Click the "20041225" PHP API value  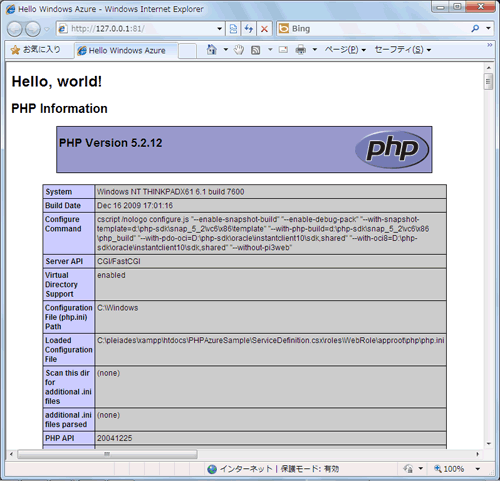coord(114,438)
